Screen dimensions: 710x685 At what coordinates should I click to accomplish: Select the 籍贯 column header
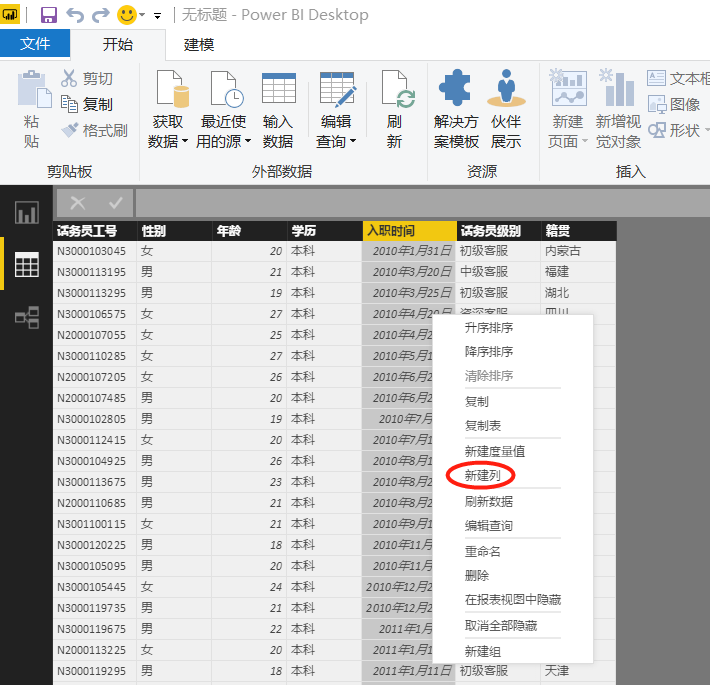click(x=579, y=231)
